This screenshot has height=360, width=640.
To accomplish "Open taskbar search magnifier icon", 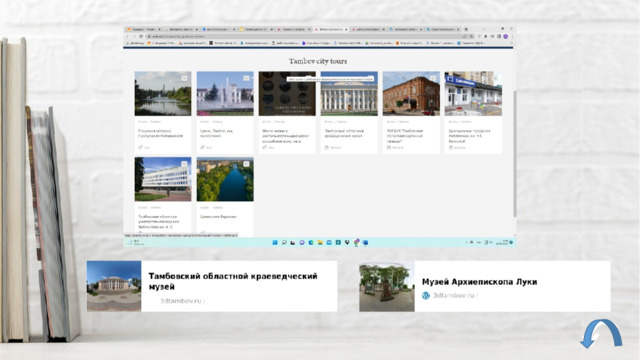I will [x=284, y=242].
